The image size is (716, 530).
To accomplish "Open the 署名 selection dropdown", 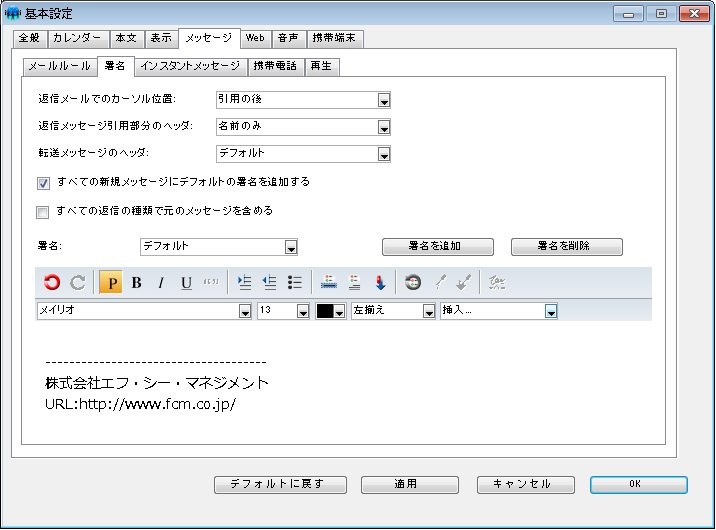I will 219,247.
